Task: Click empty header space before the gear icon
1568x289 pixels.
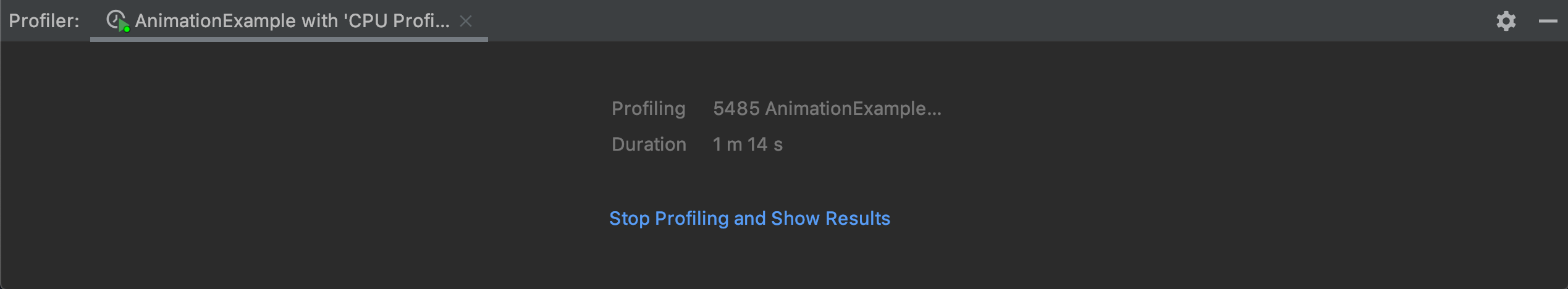Action: coord(988,21)
